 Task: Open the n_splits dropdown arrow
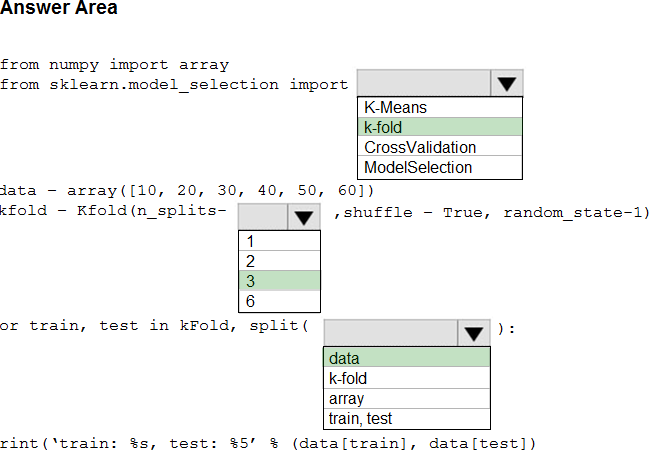[303, 217]
